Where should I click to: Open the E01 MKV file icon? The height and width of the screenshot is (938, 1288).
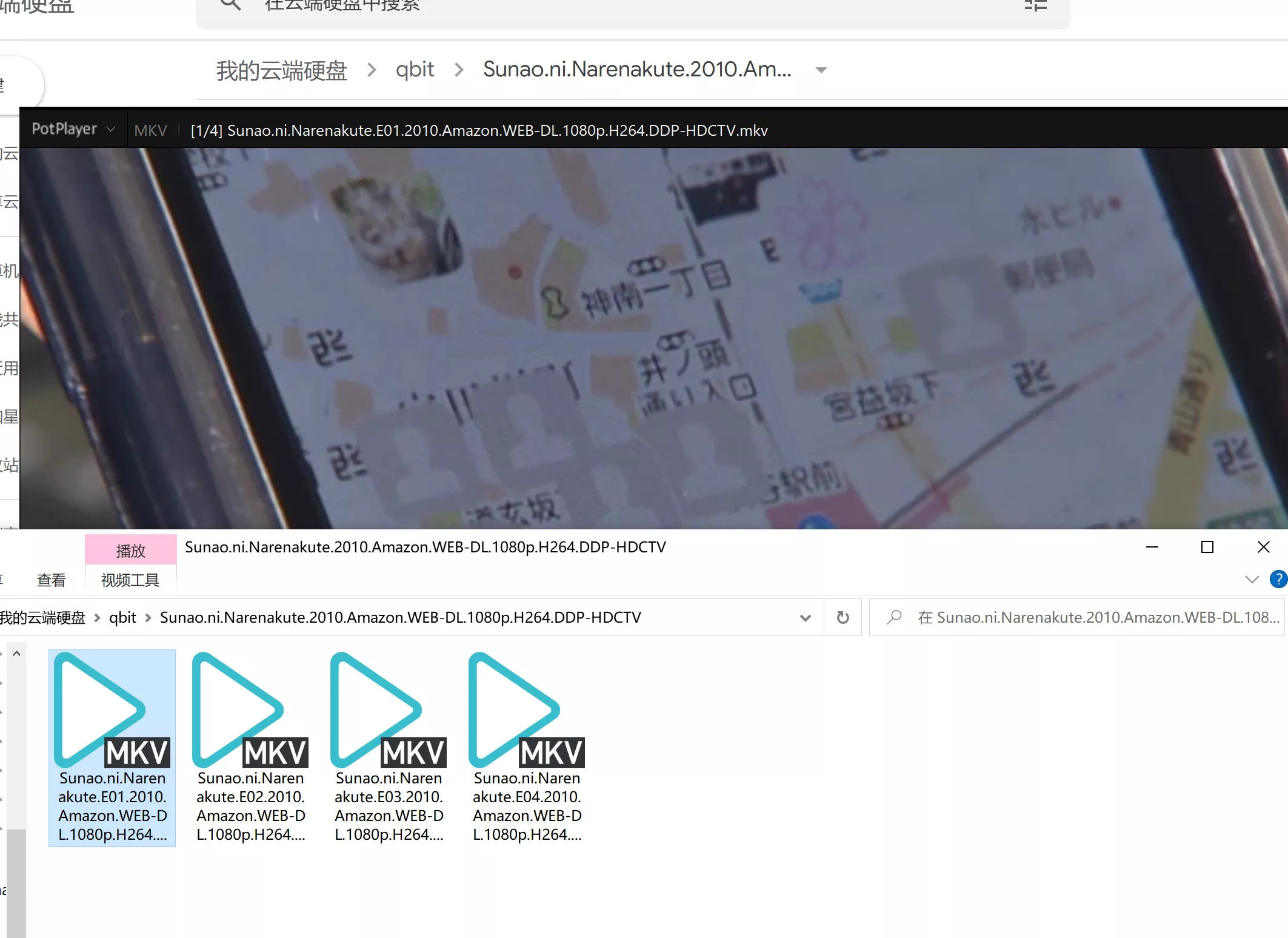112,709
